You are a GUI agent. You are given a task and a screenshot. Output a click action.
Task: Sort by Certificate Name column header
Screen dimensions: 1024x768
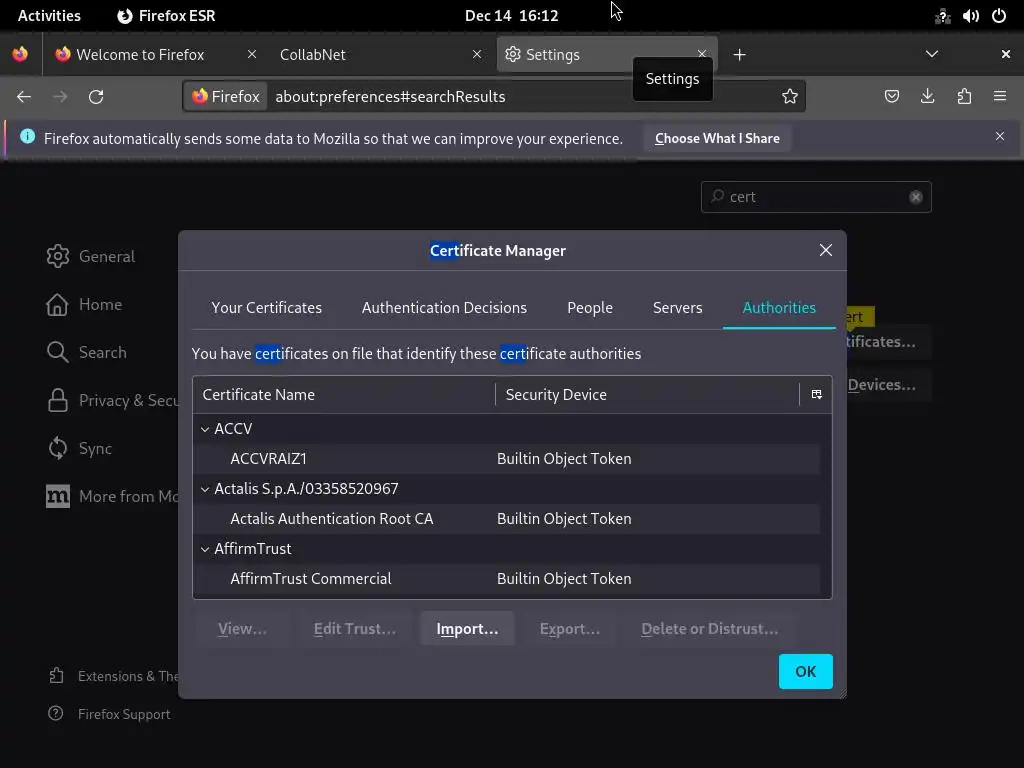(x=344, y=394)
